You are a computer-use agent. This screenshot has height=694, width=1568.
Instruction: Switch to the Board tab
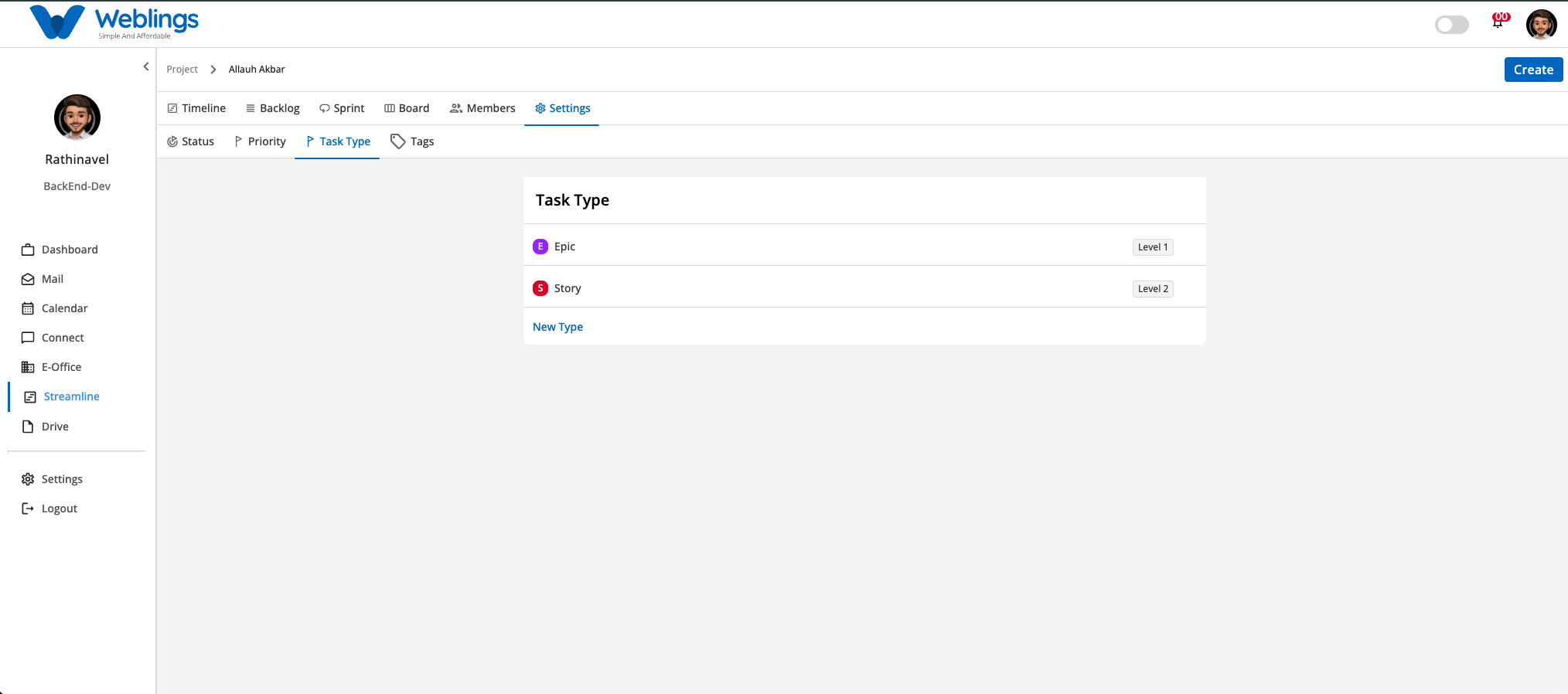[407, 108]
